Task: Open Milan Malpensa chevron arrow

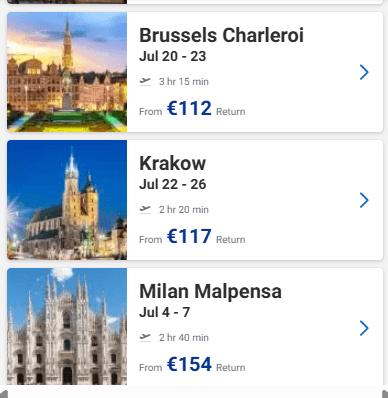Action: pyautogui.click(x=364, y=328)
